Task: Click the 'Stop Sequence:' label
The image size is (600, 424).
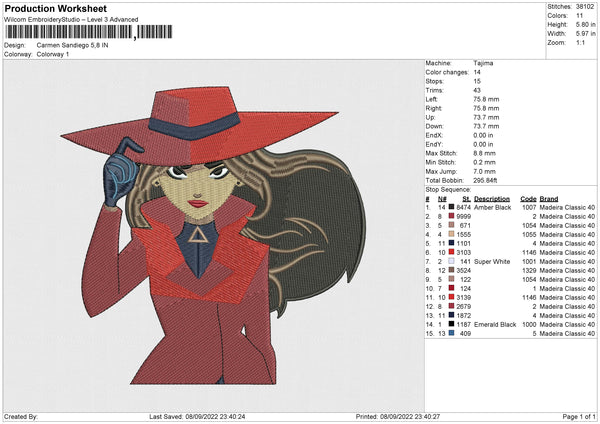Action: (448, 190)
